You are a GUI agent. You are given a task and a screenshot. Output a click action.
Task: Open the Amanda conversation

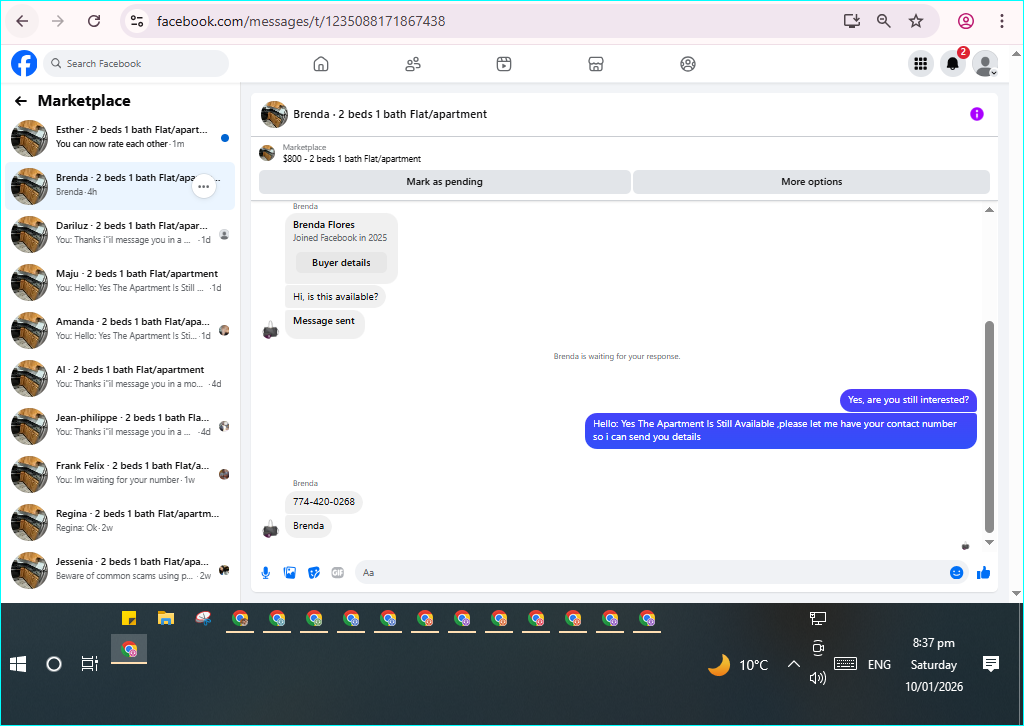pyautogui.click(x=120, y=330)
